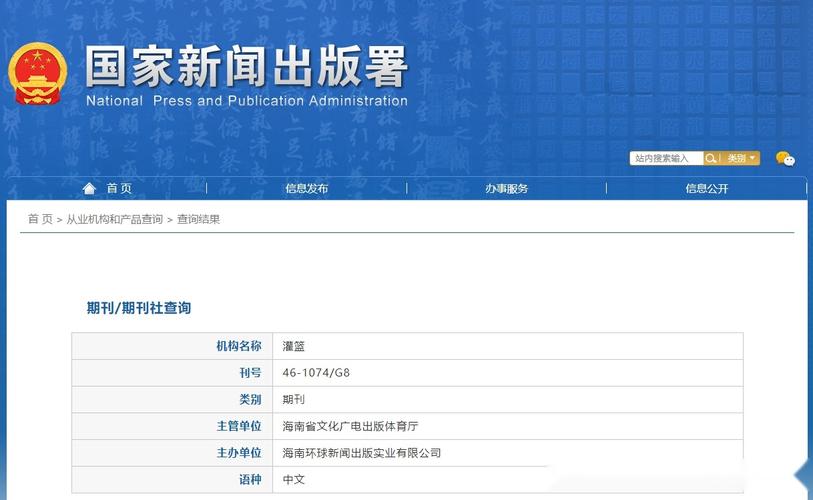Click the 站内搜索输入 search field
Screen dimensions: 813x500
[x=666, y=158]
